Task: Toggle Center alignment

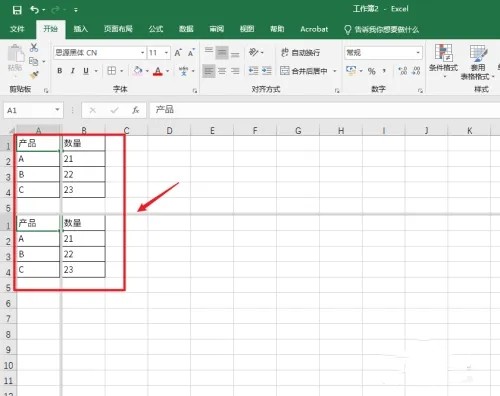Action: coord(222,71)
